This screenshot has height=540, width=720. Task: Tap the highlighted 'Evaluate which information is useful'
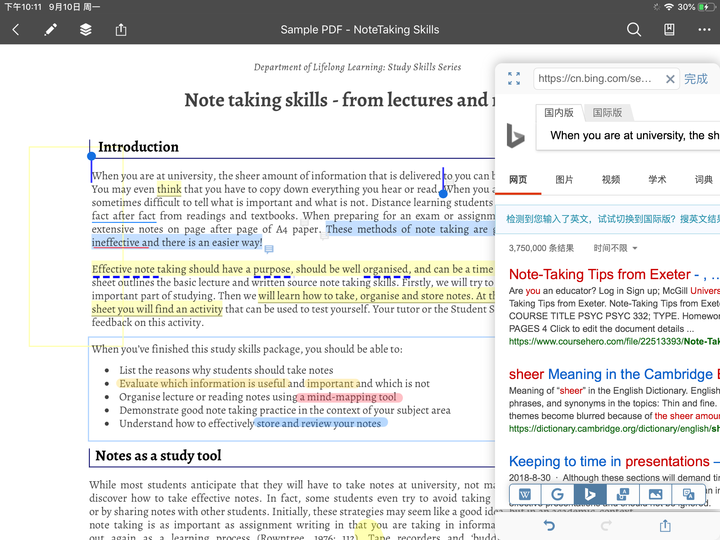202,383
